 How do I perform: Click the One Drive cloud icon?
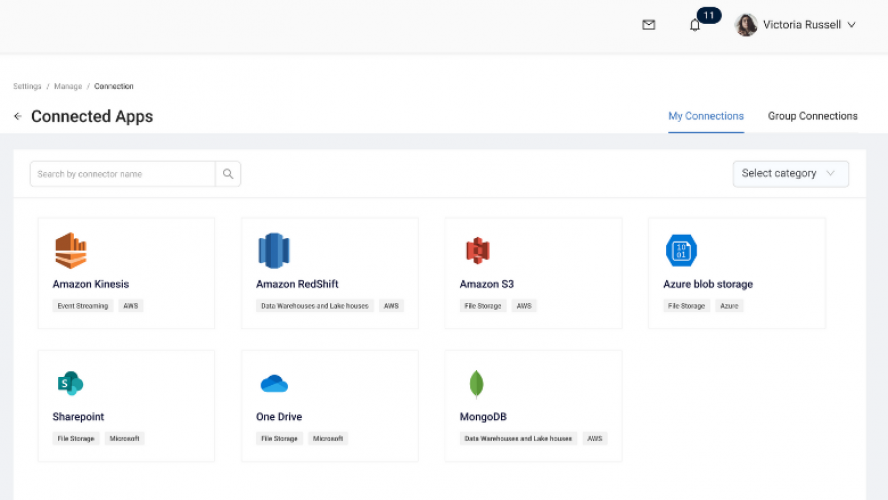pos(274,383)
